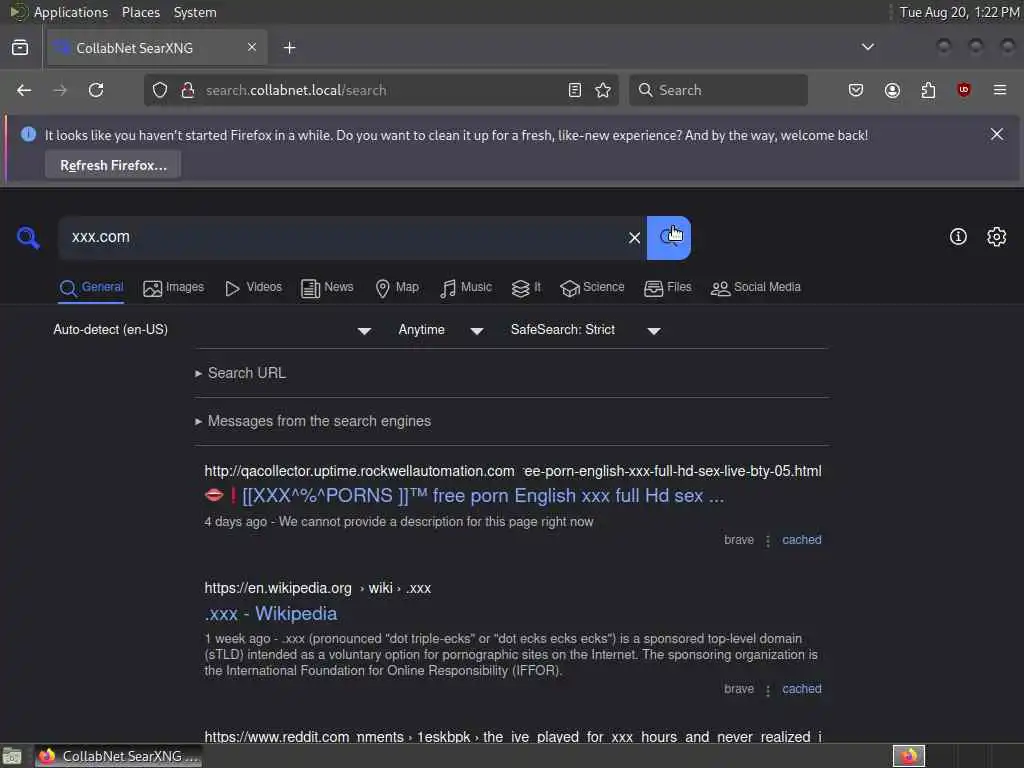Viewport: 1024px width, 768px height.
Task: Open extensions puzzle icon
Action: pyautogui.click(x=928, y=90)
